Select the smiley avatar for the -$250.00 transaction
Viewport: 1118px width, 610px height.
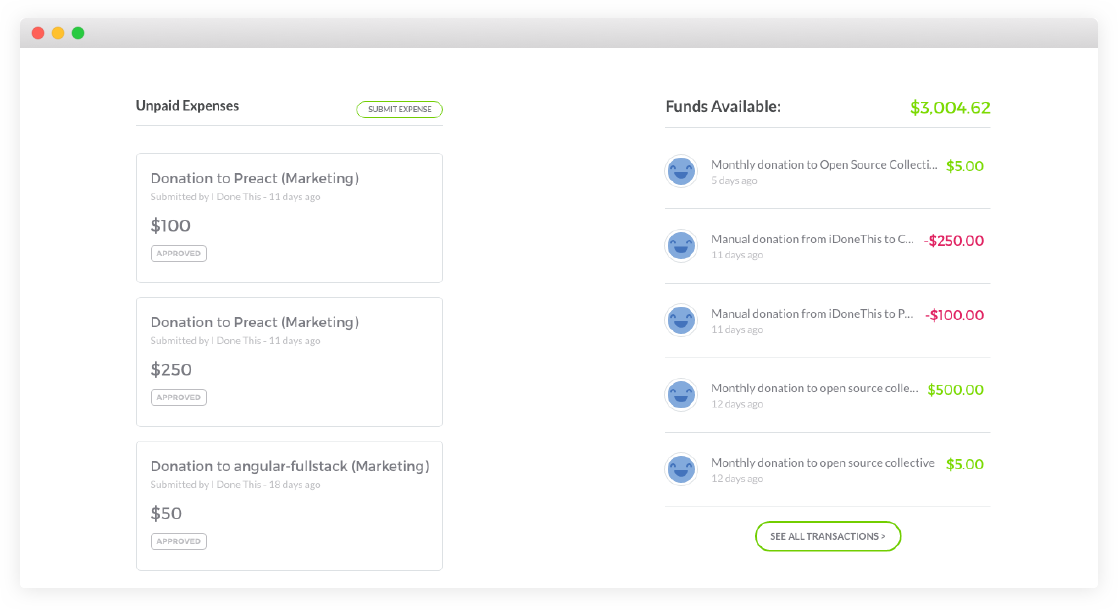(x=681, y=245)
